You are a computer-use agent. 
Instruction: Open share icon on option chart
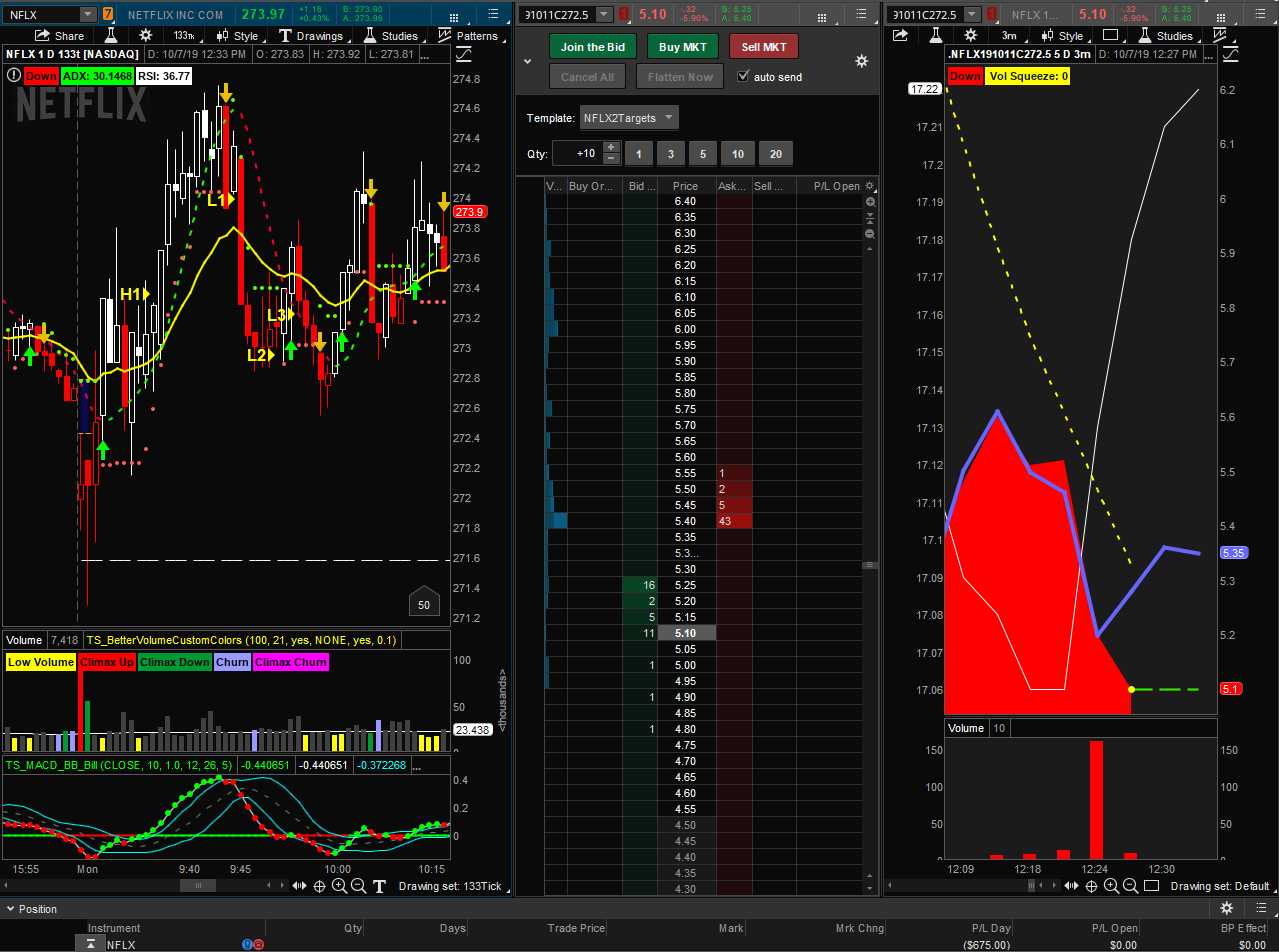(900, 36)
